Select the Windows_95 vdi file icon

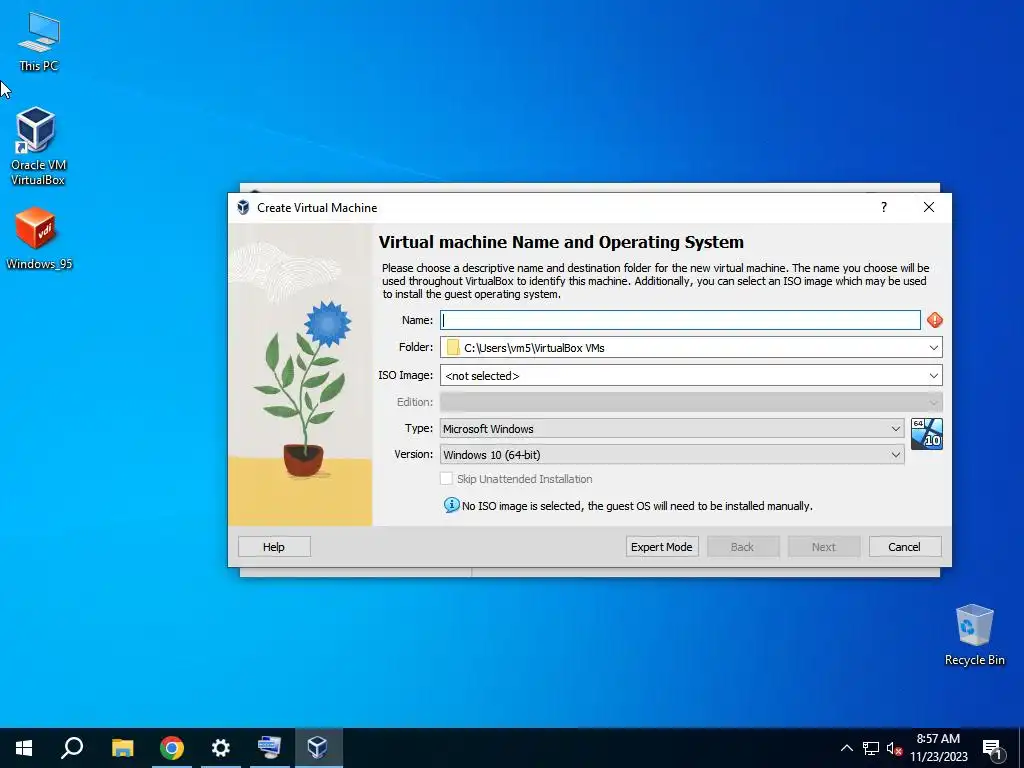point(38,238)
